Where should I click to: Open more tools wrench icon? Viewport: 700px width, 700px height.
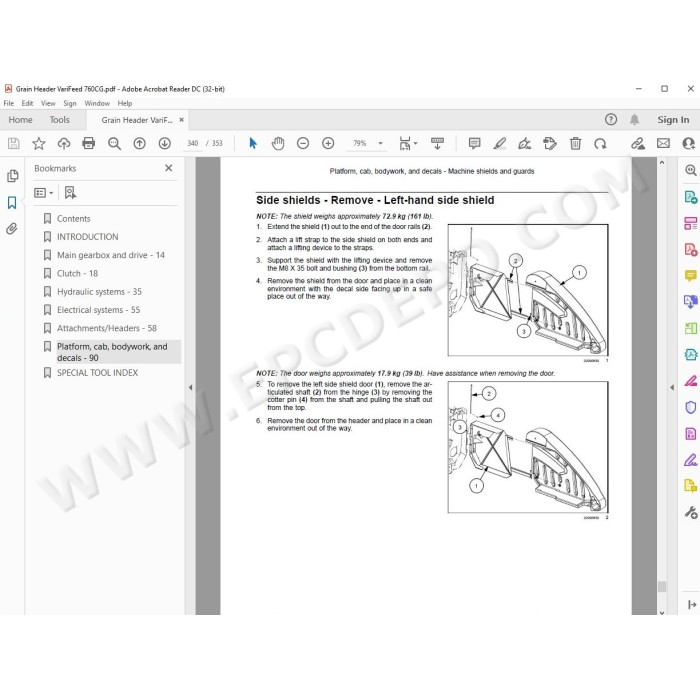point(690,512)
